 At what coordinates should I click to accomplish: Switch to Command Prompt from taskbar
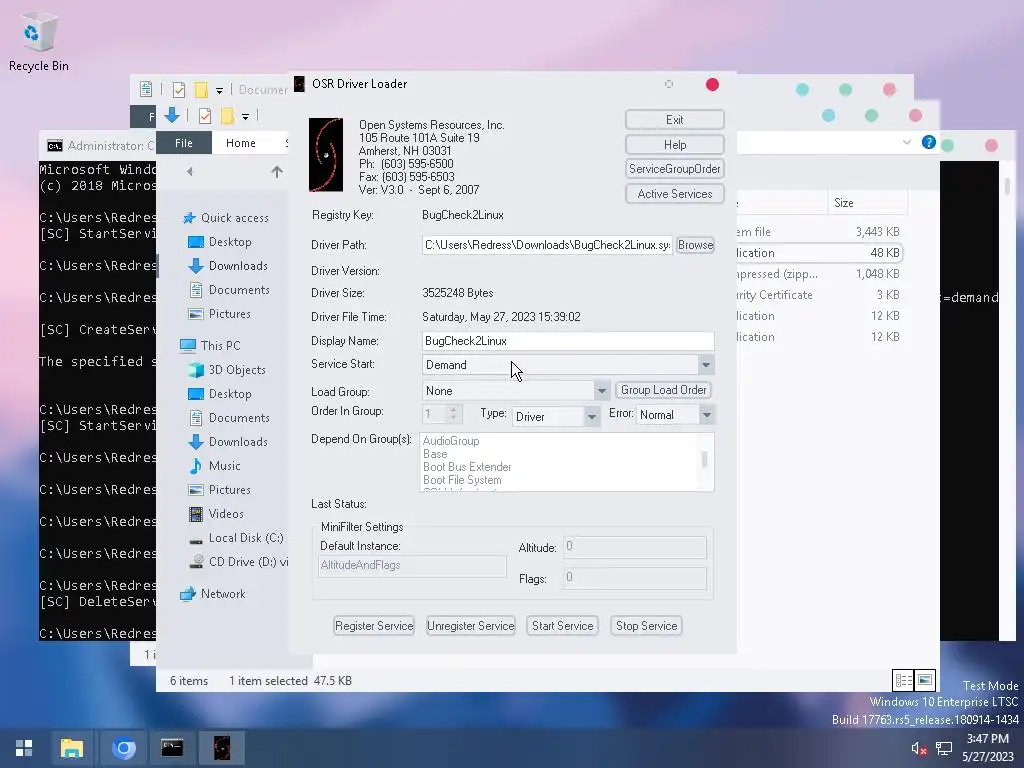pos(172,748)
